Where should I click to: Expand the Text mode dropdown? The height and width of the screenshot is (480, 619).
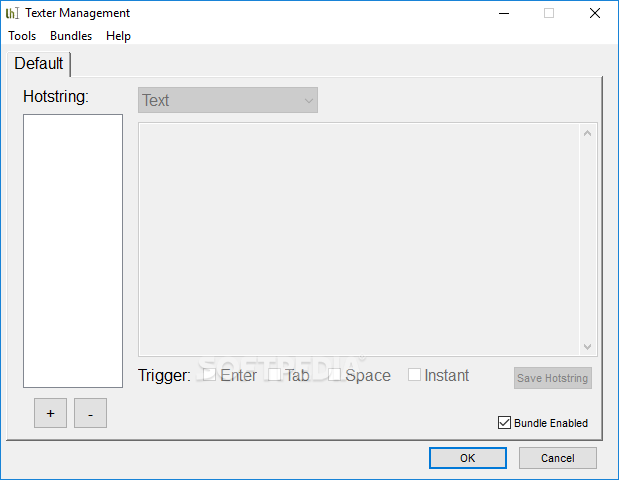[228, 100]
